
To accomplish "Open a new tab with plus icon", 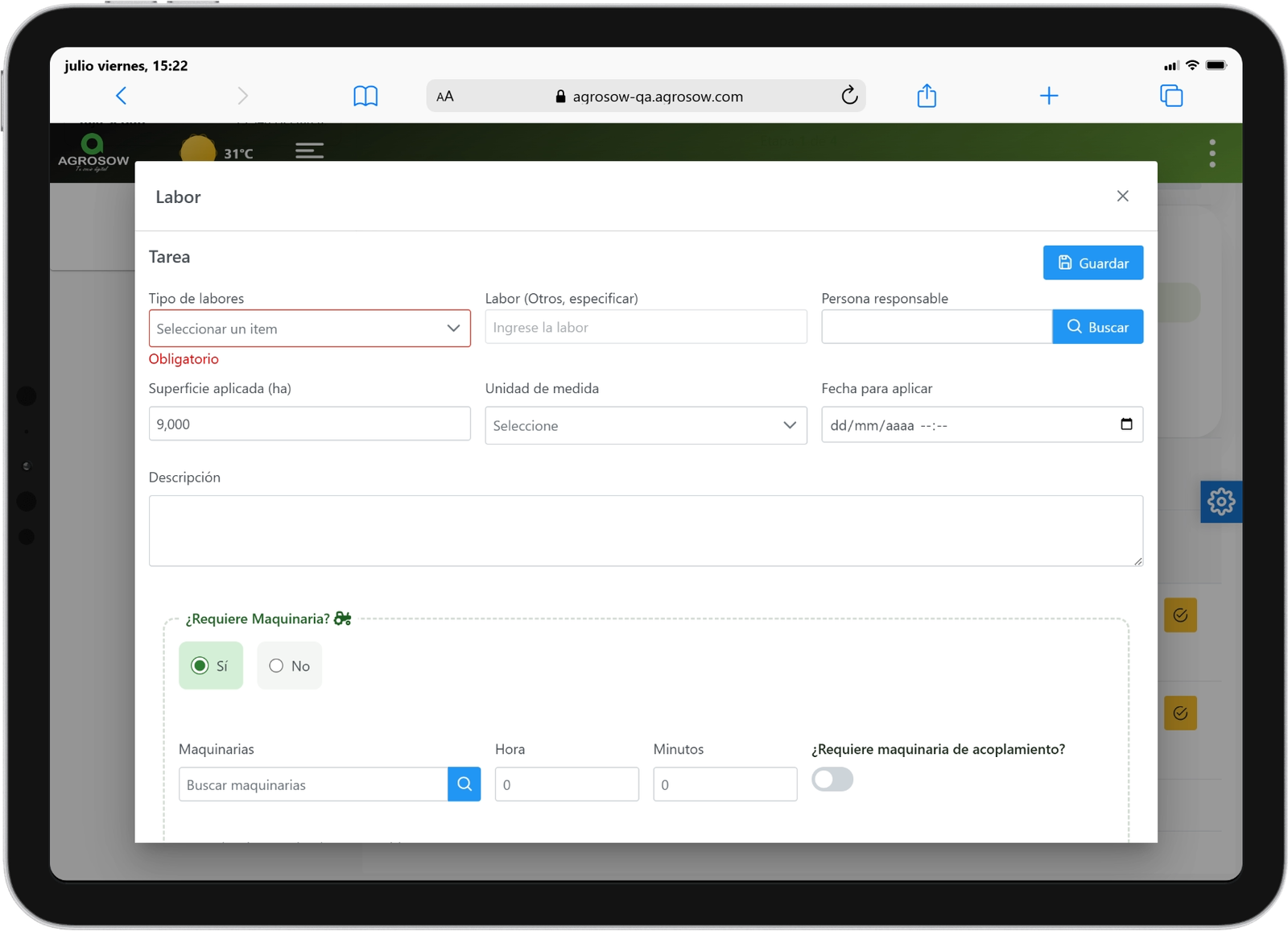I will pyautogui.click(x=1049, y=96).
